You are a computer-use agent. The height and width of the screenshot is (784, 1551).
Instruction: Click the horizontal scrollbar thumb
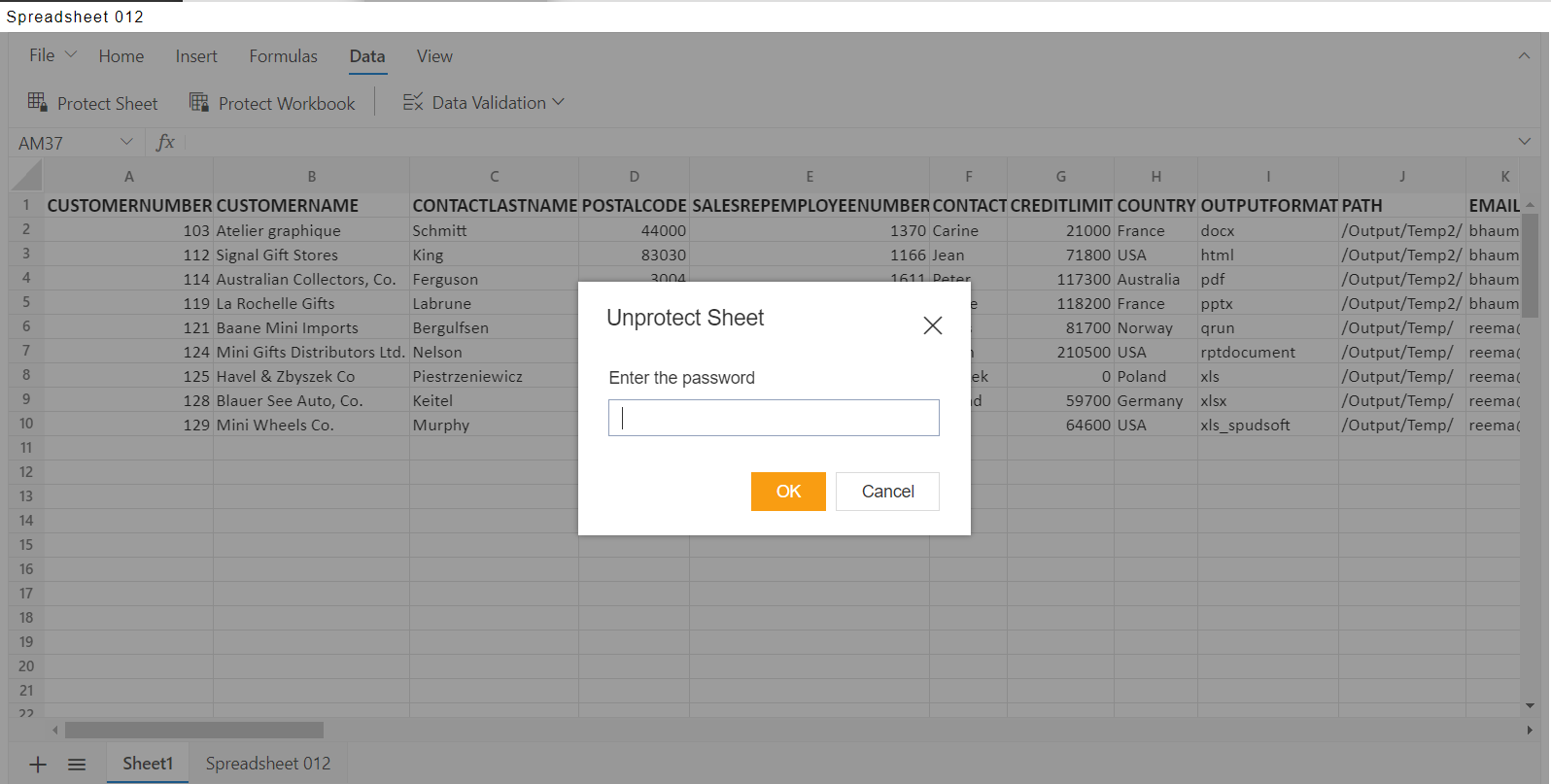[194, 730]
